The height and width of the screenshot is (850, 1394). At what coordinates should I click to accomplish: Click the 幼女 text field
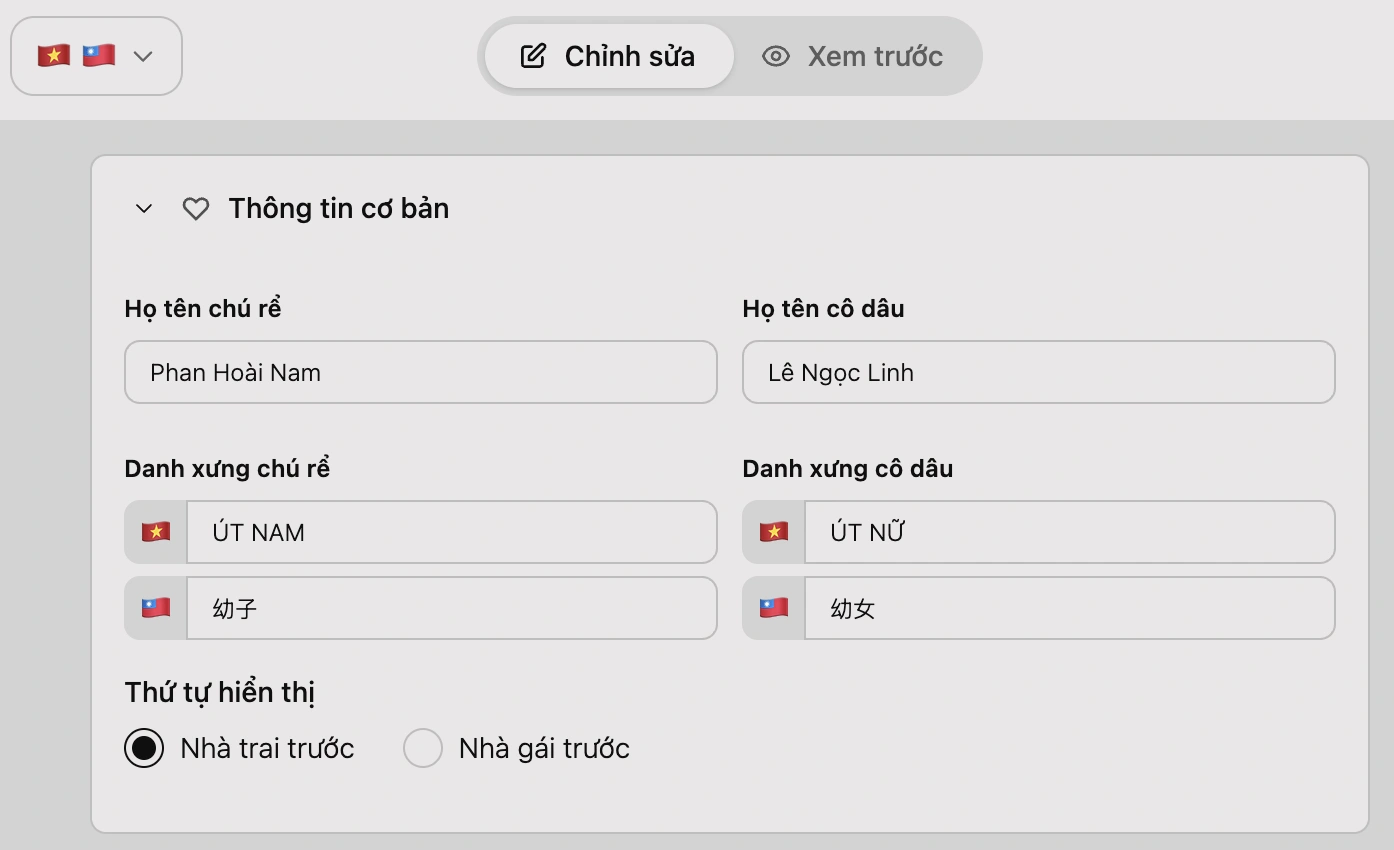[1070, 608]
